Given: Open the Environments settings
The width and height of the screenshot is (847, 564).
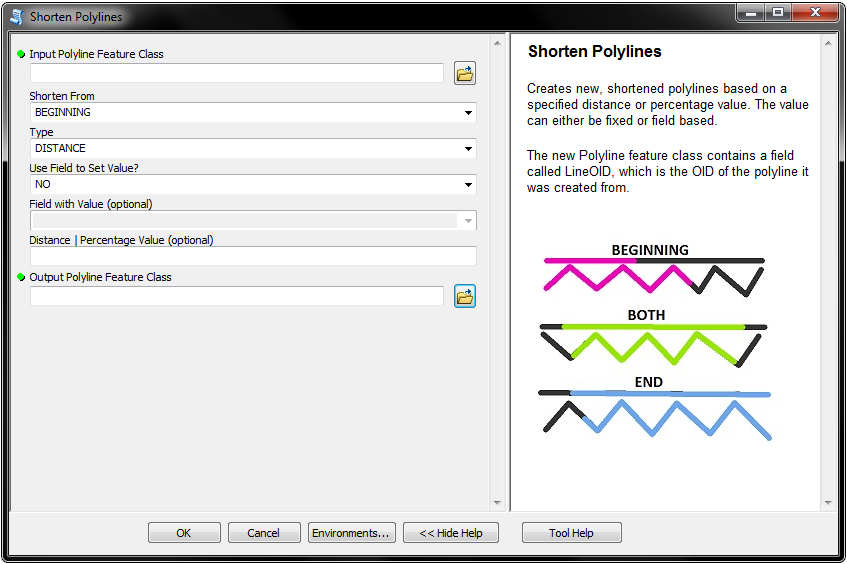Looking at the screenshot, I should pyautogui.click(x=351, y=533).
